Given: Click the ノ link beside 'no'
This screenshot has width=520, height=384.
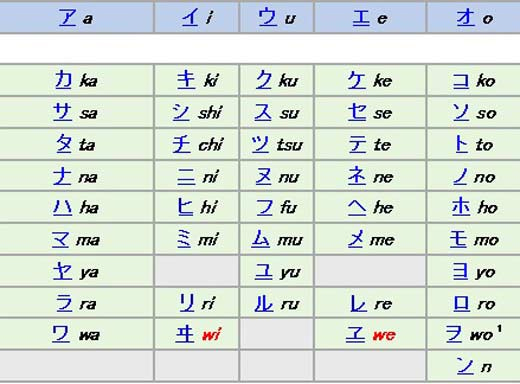Looking at the screenshot, I should [x=461, y=176].
